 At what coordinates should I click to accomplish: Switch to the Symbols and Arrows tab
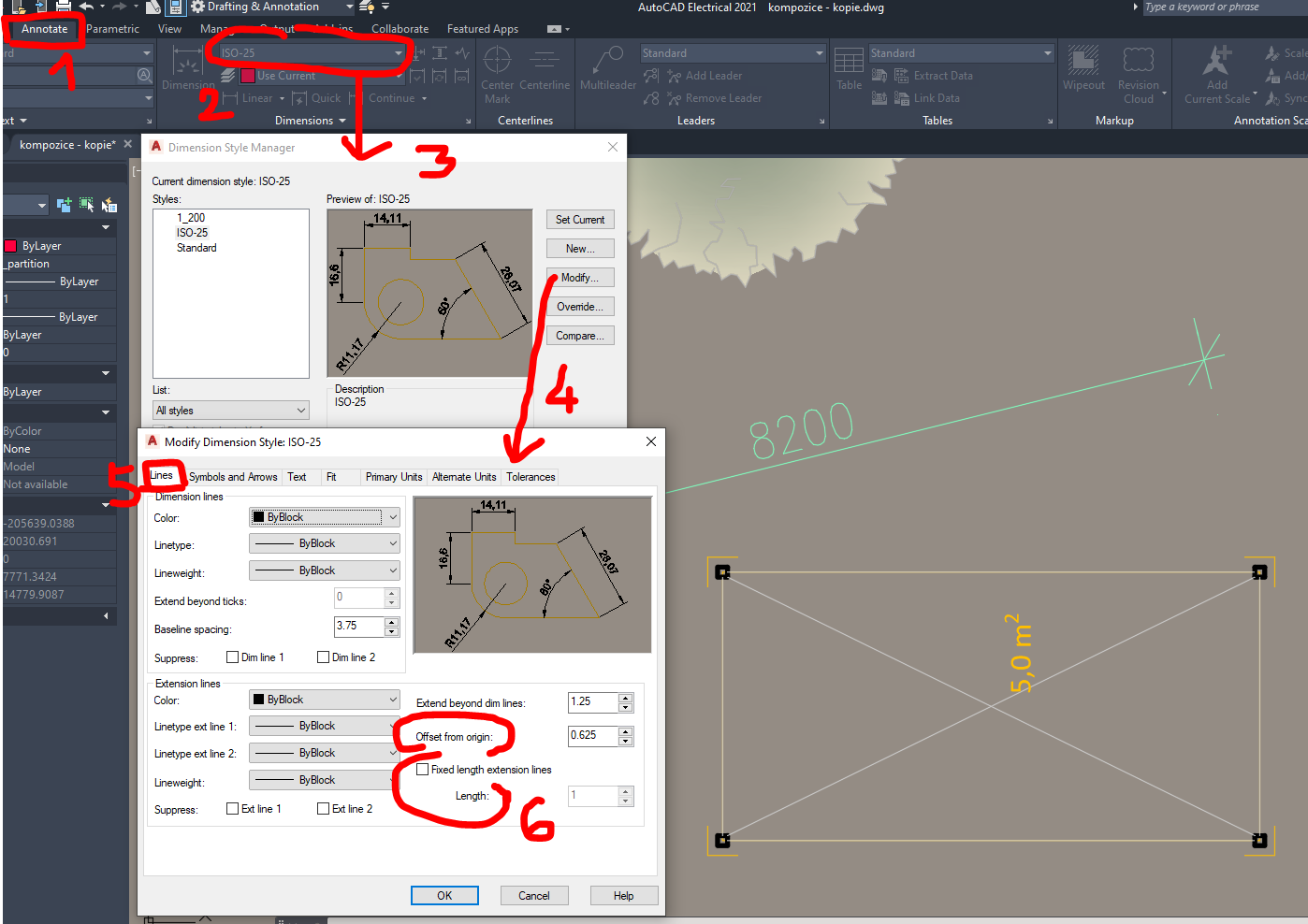pyautogui.click(x=233, y=477)
